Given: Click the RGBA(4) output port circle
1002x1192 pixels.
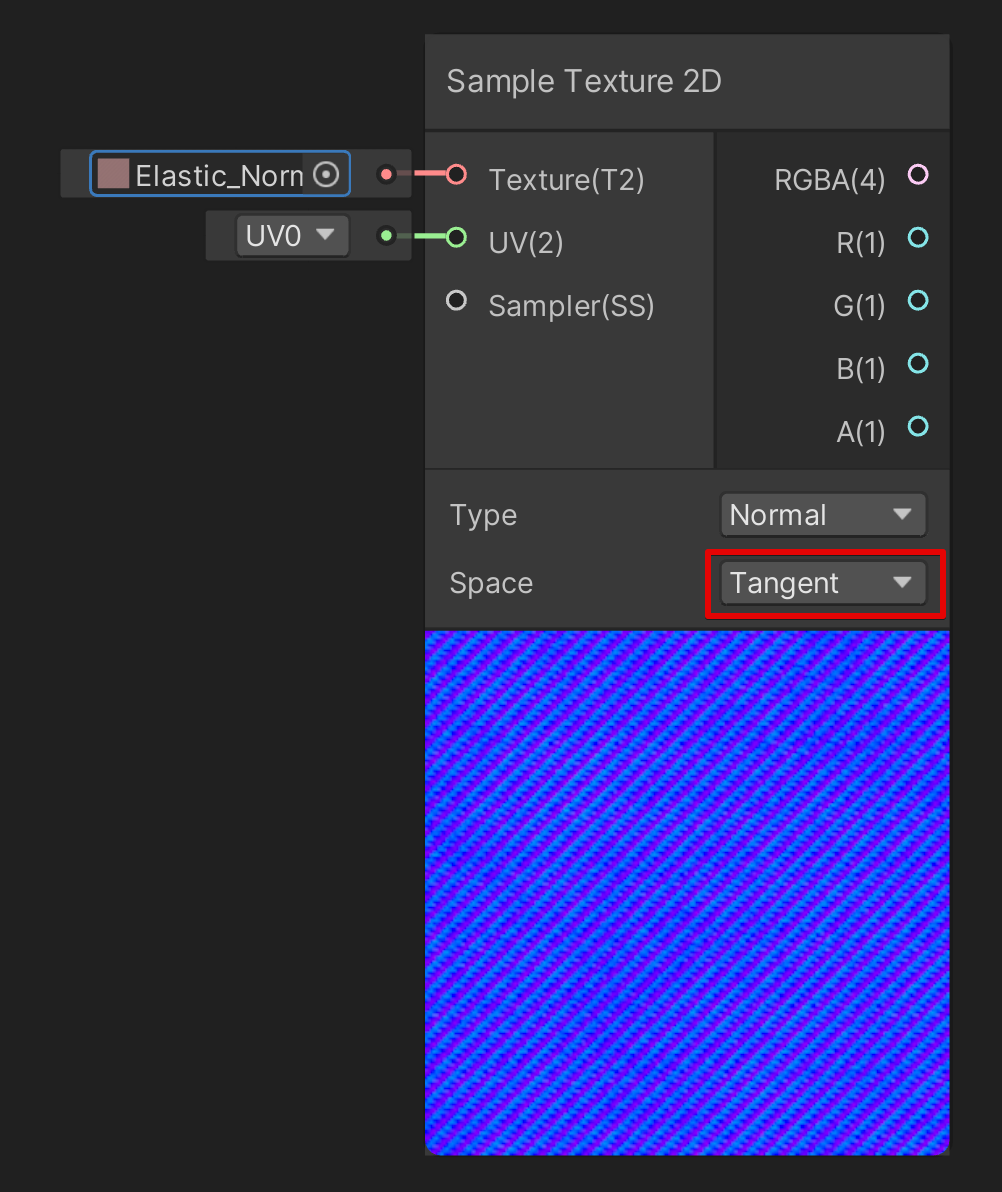Looking at the screenshot, I should 918,174.
